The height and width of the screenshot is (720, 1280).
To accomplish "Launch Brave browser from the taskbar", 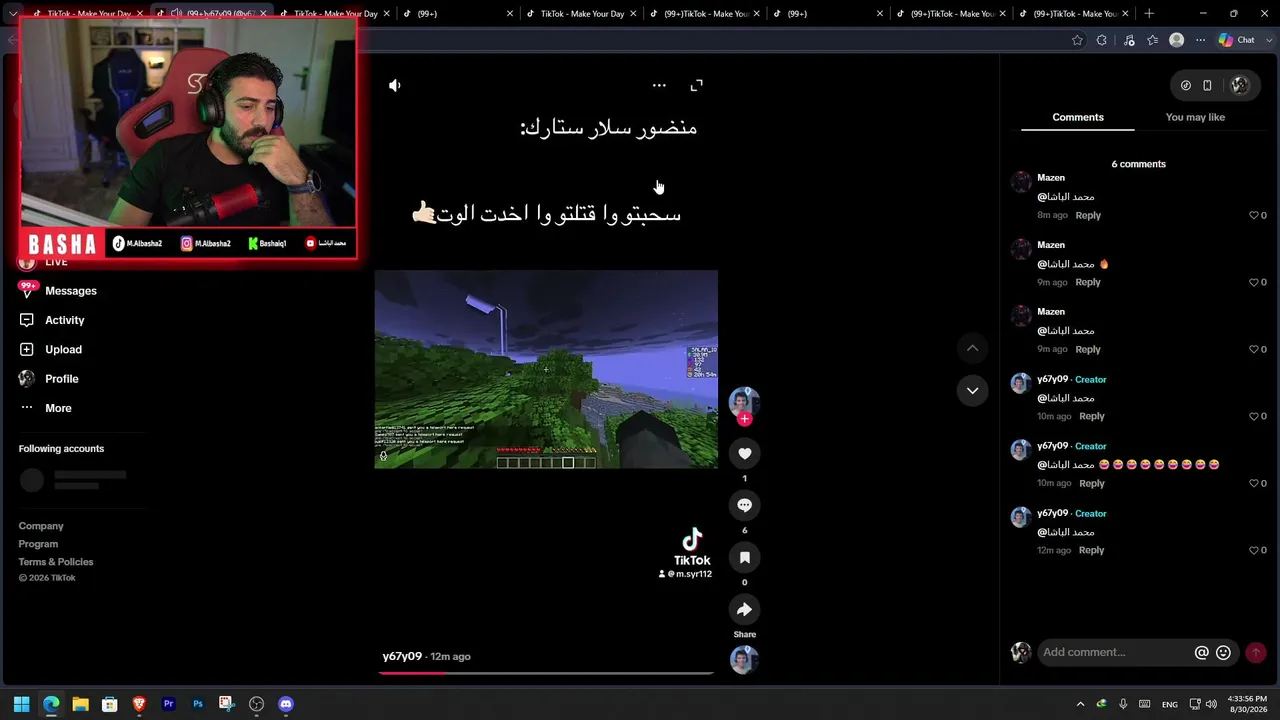I will point(139,704).
